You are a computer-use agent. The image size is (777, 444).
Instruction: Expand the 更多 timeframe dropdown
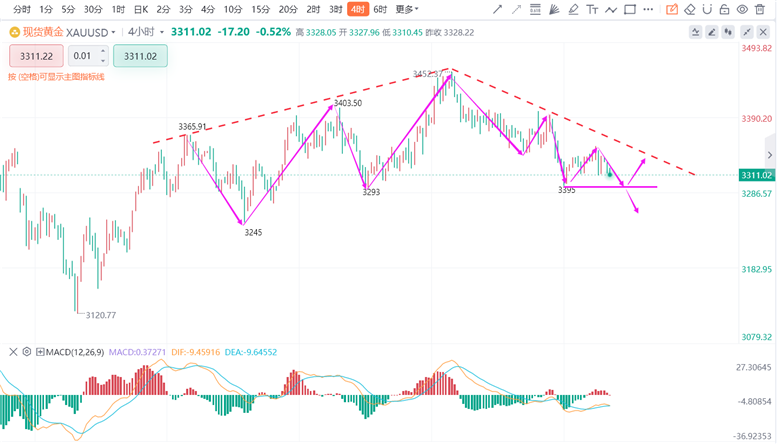point(407,9)
